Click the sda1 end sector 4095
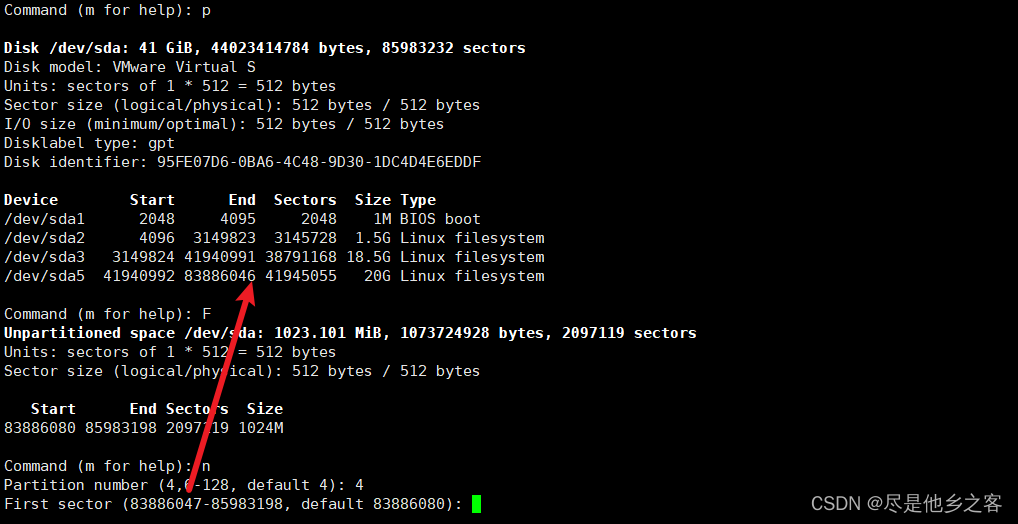The height and width of the screenshot is (524, 1018). coord(238,219)
